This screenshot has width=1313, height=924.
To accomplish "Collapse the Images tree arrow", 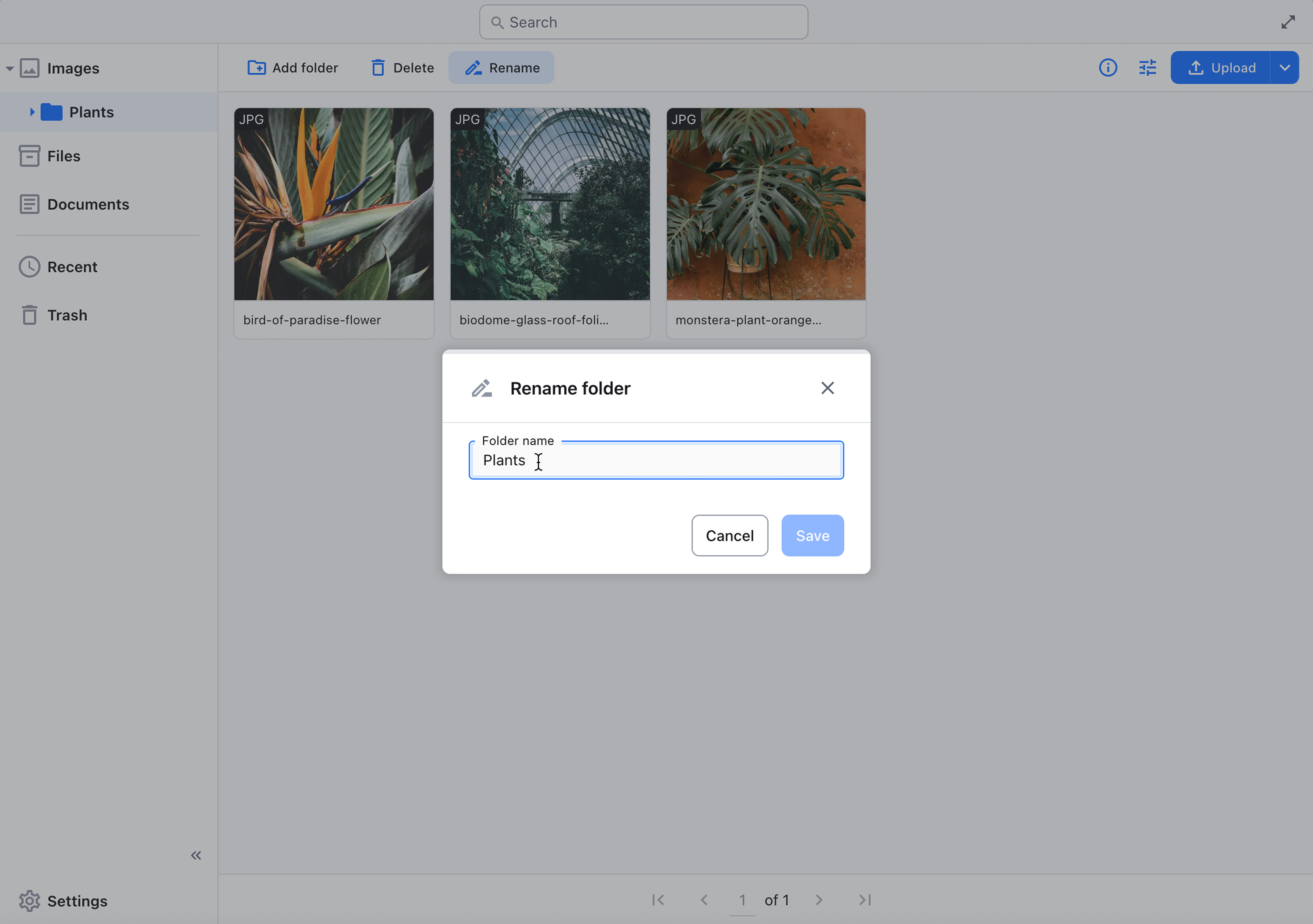I will [x=10, y=69].
